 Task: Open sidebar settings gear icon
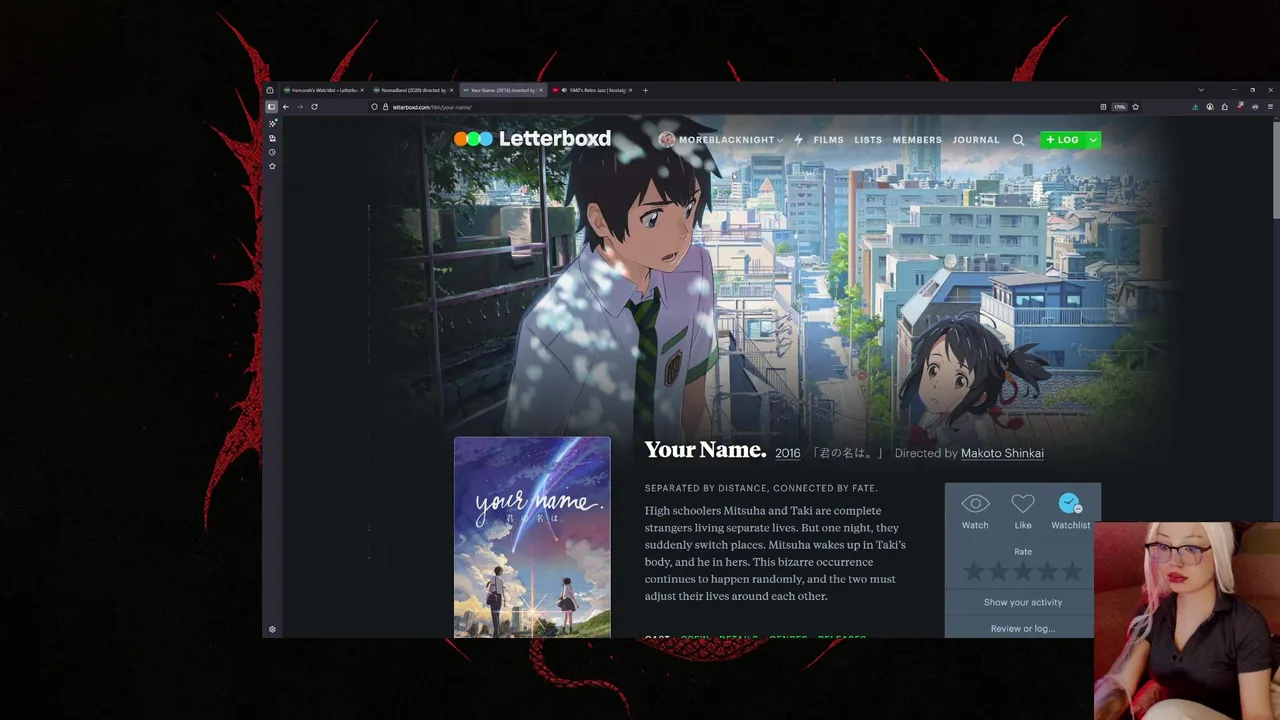click(x=272, y=630)
